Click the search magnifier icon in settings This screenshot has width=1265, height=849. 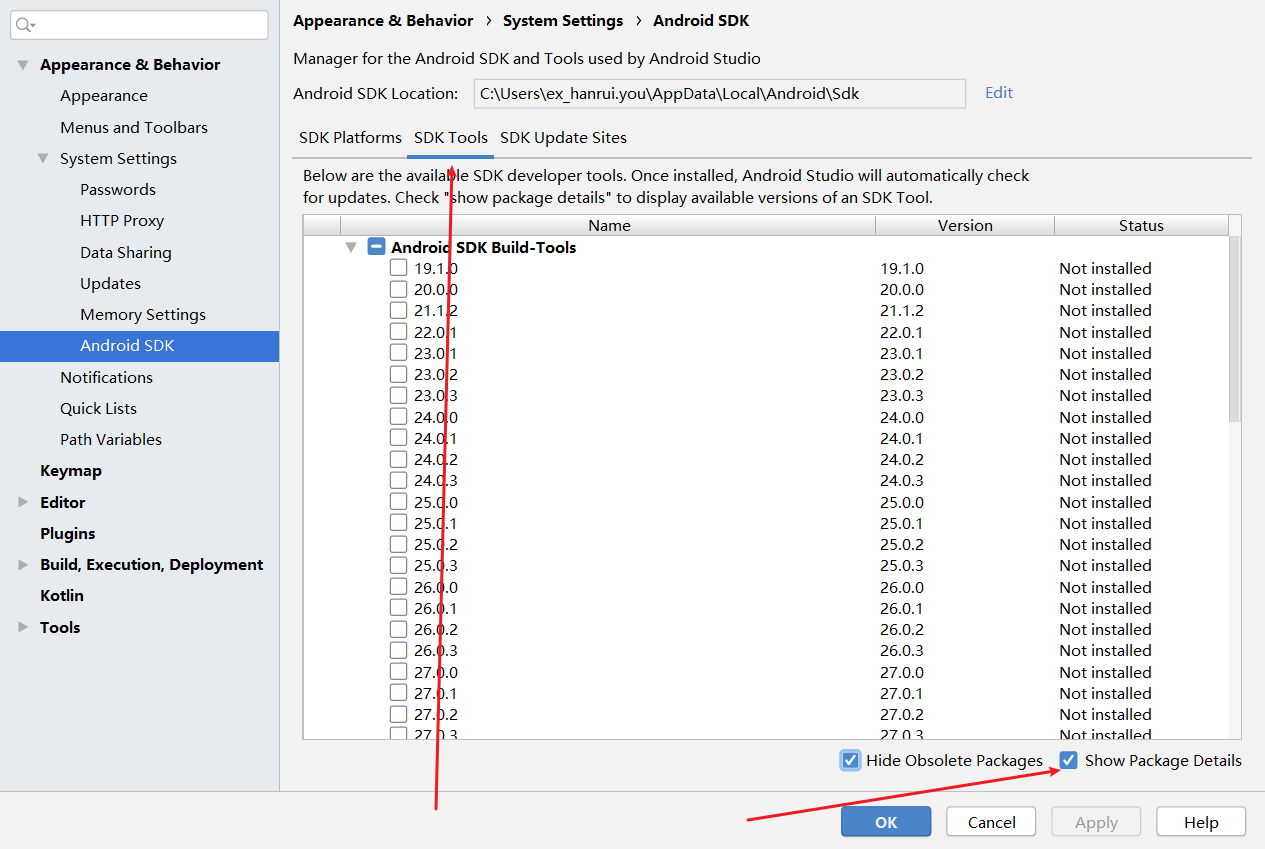26,25
